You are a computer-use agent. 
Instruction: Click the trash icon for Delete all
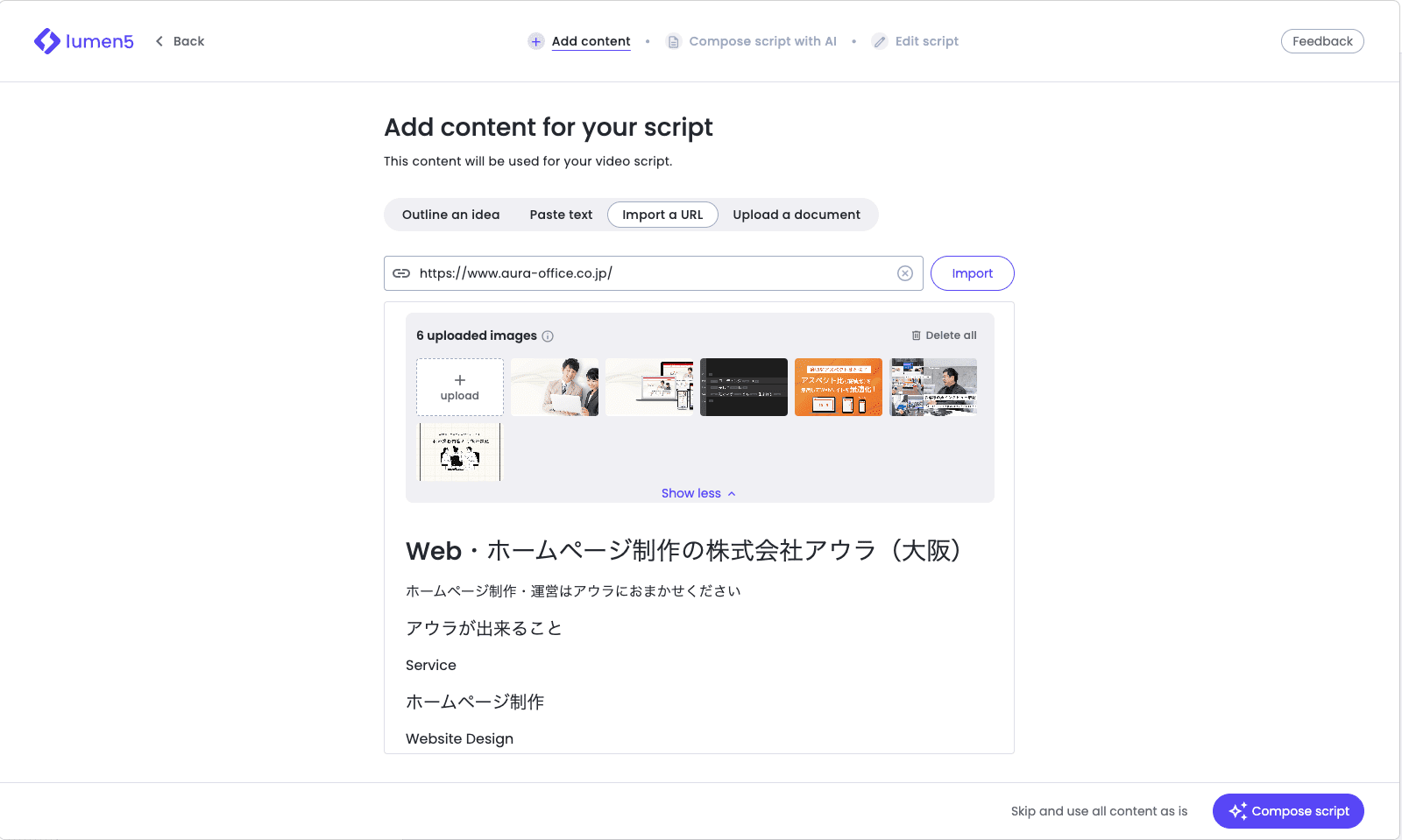917,335
